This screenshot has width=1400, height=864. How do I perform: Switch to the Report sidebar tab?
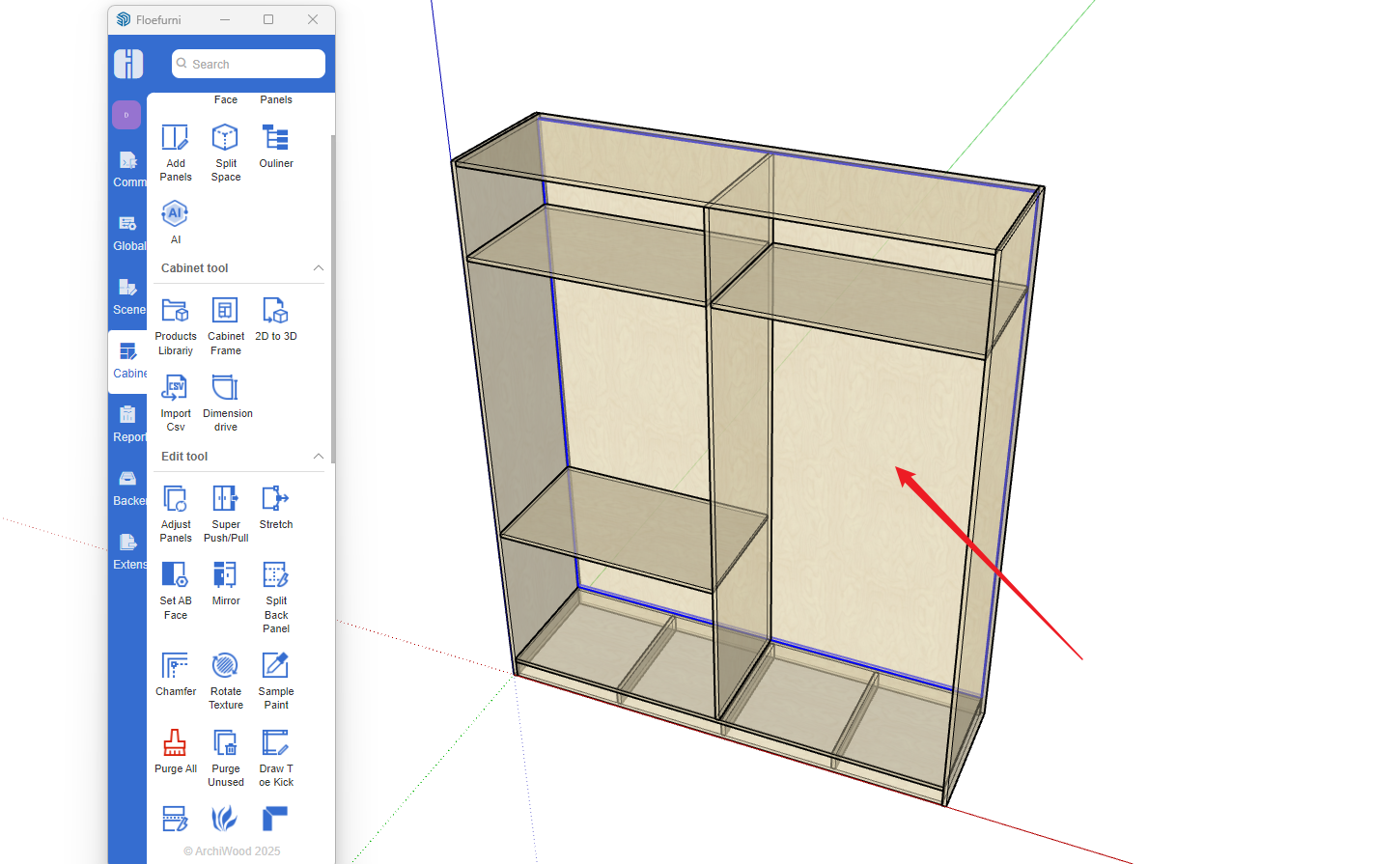[x=127, y=423]
